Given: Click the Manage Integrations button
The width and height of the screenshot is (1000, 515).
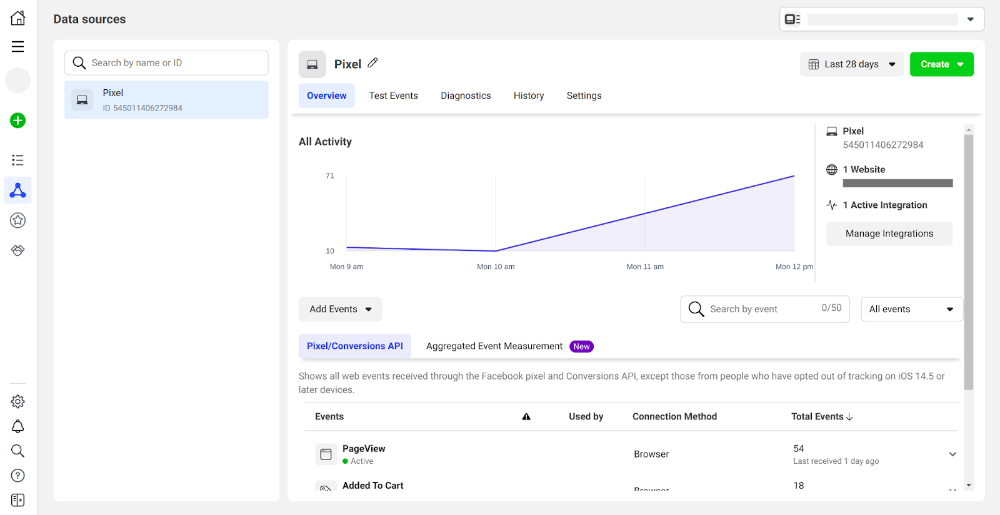Looking at the screenshot, I should 889,234.
